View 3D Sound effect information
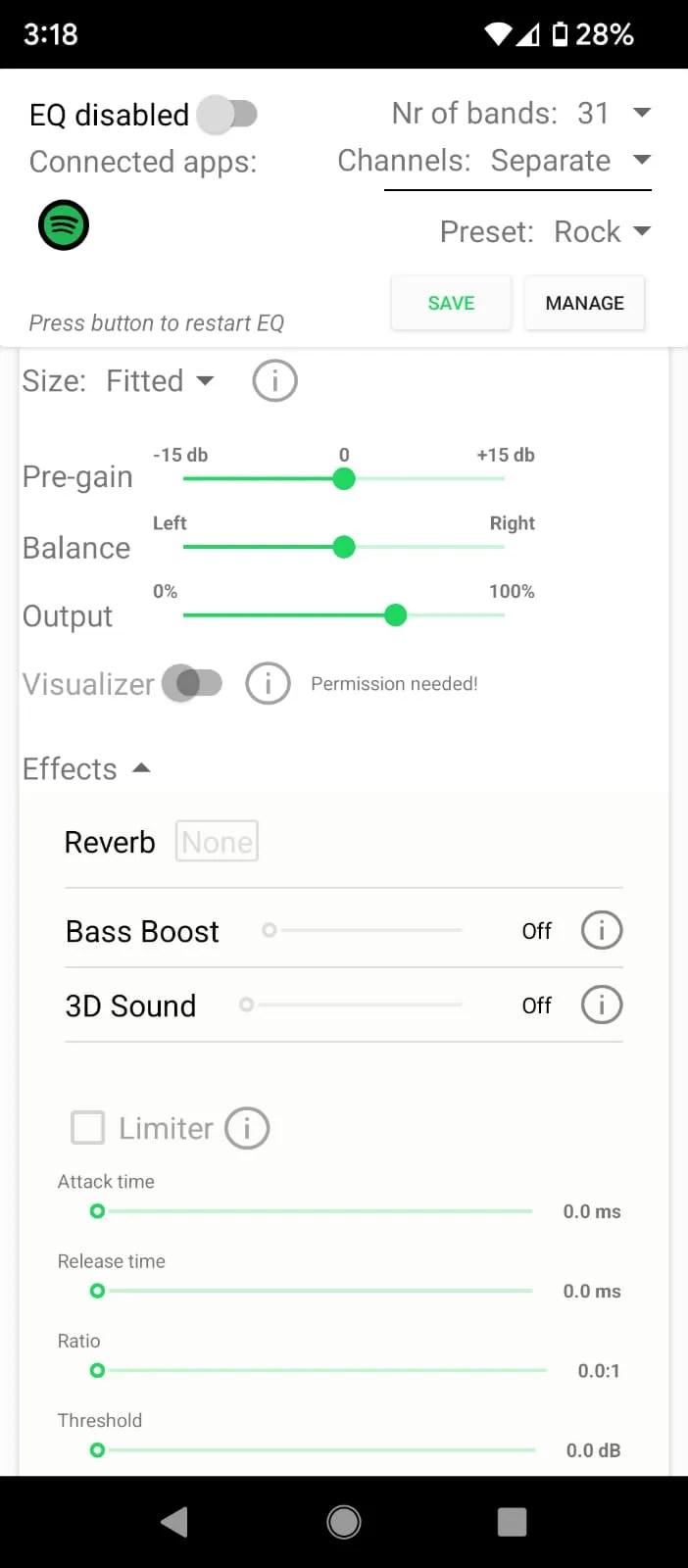The height and width of the screenshot is (1568, 688). [602, 1004]
